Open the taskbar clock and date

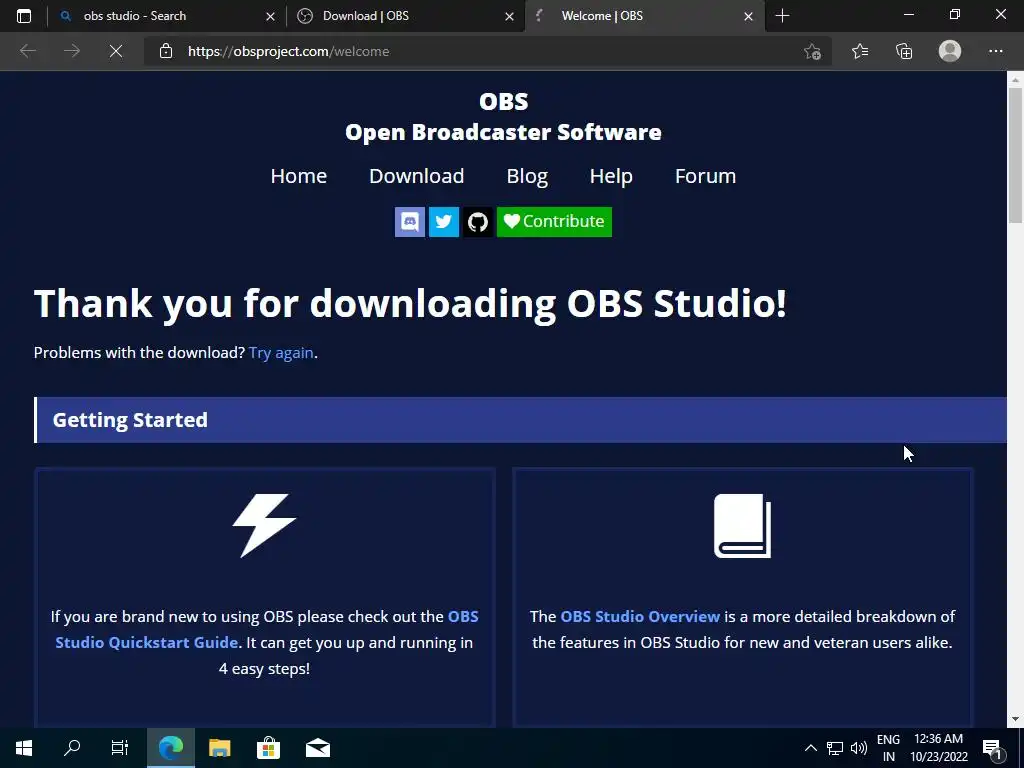tap(938, 748)
